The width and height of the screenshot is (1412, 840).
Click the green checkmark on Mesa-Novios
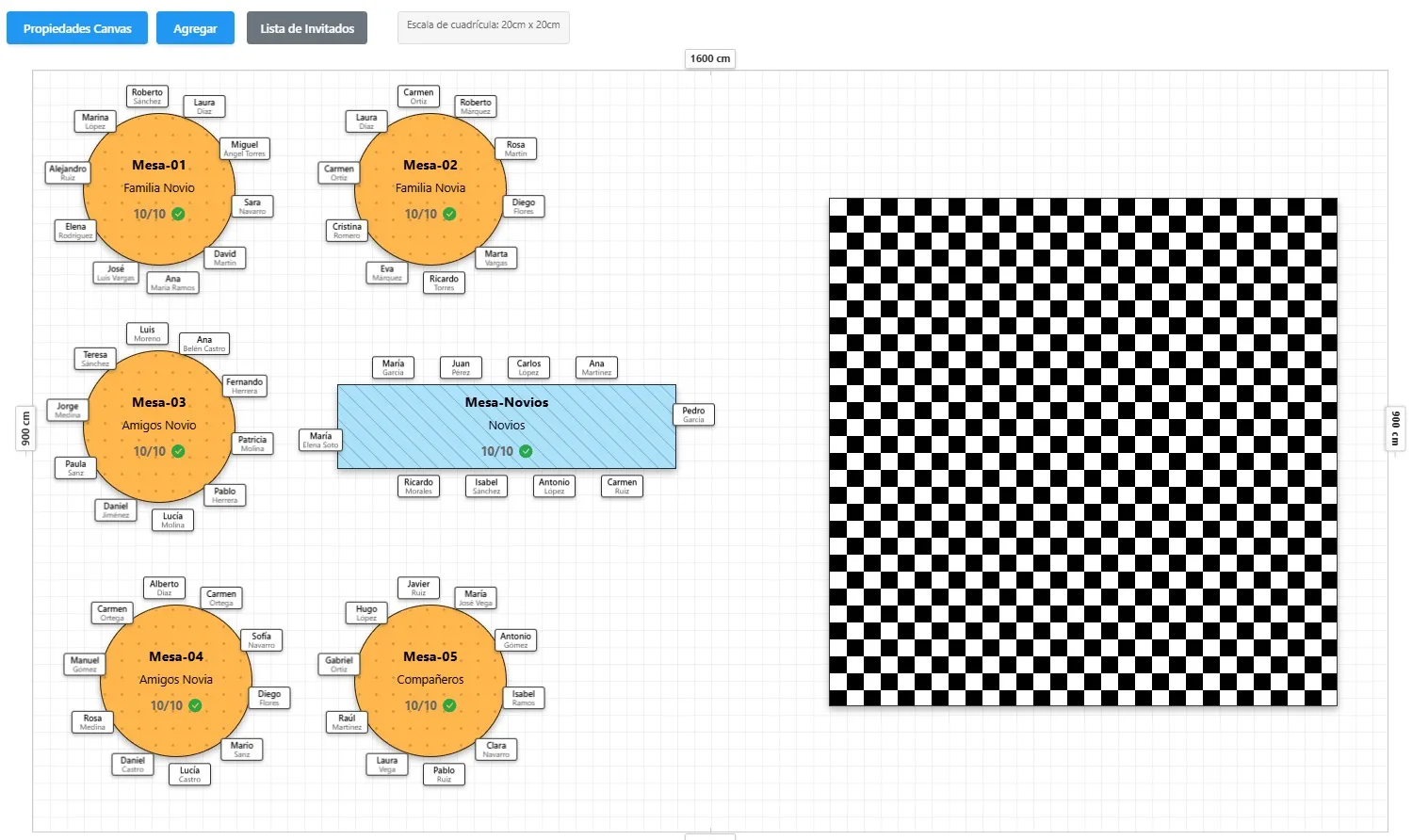(x=526, y=451)
